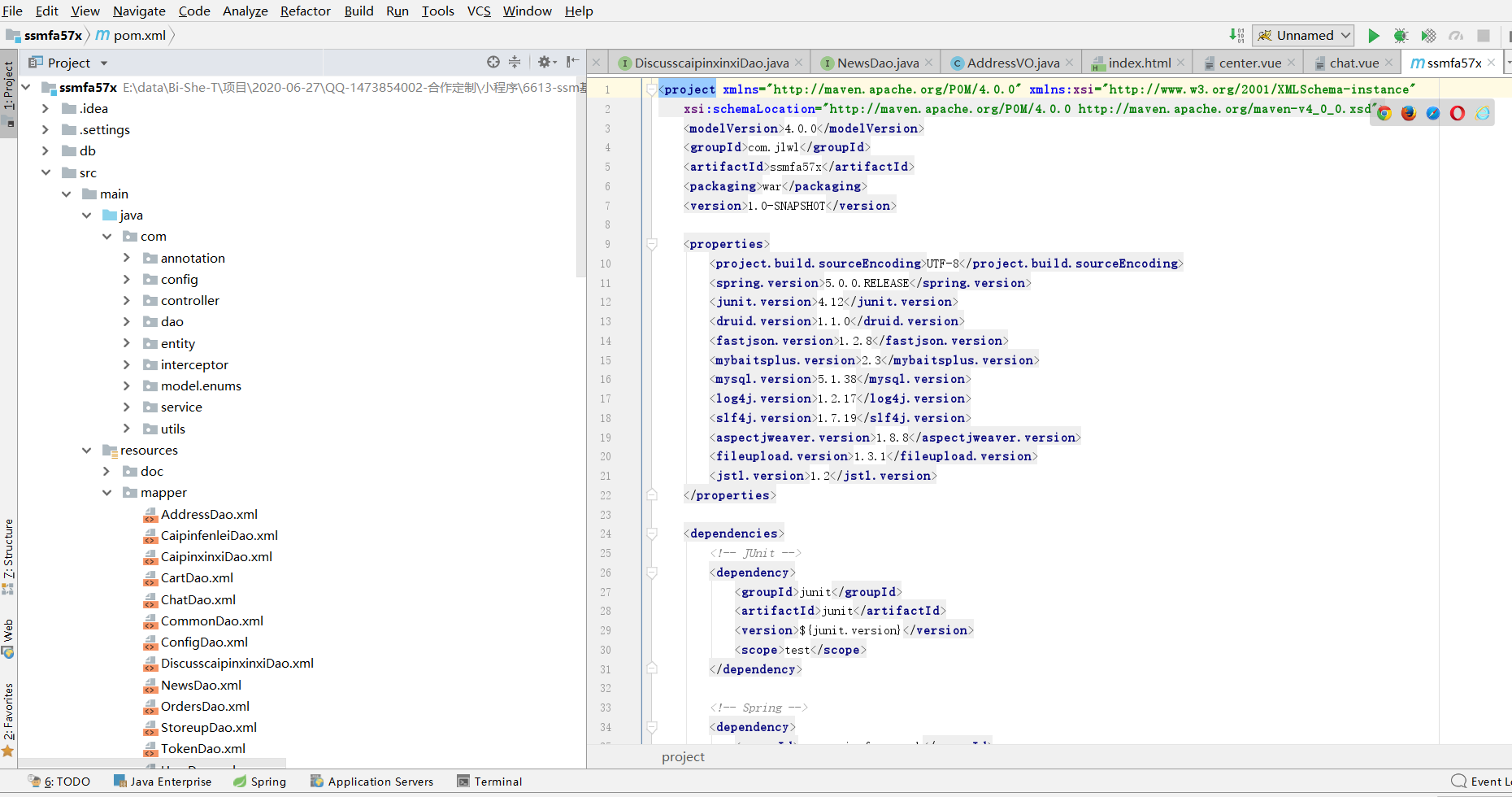
Task: Expand the controller package
Action: 126,300
